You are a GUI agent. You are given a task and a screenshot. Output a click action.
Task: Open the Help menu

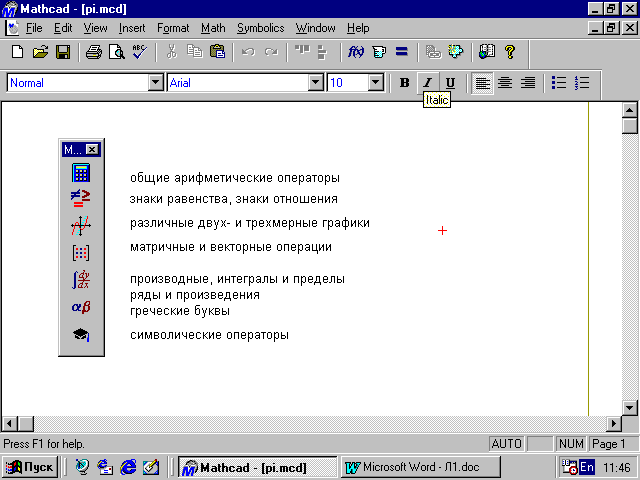[358, 28]
